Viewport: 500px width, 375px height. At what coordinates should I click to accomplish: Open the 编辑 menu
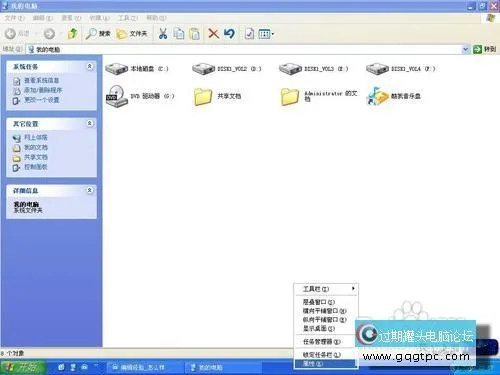coord(43,18)
